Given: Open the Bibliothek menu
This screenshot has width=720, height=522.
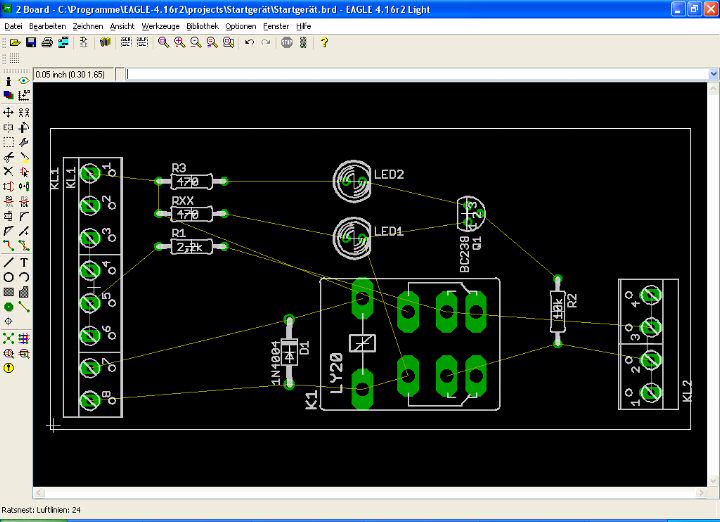Looking at the screenshot, I should [188, 25].
